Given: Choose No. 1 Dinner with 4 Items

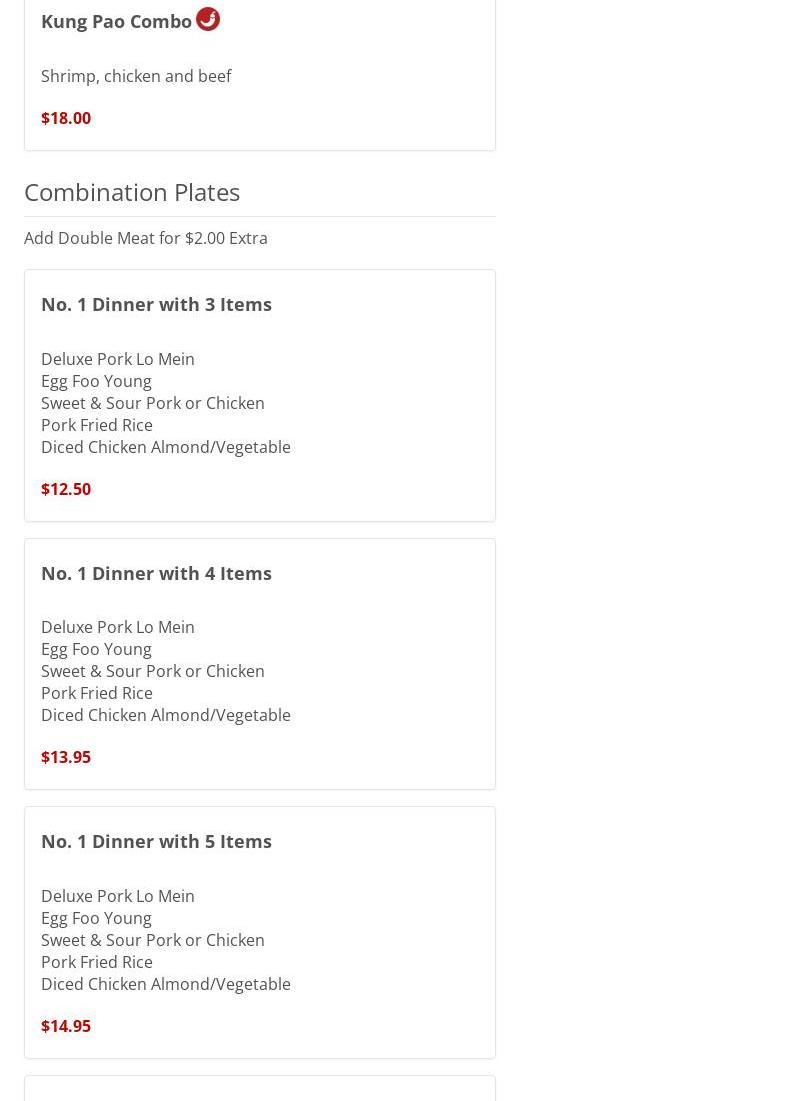Looking at the screenshot, I should coord(156,573).
